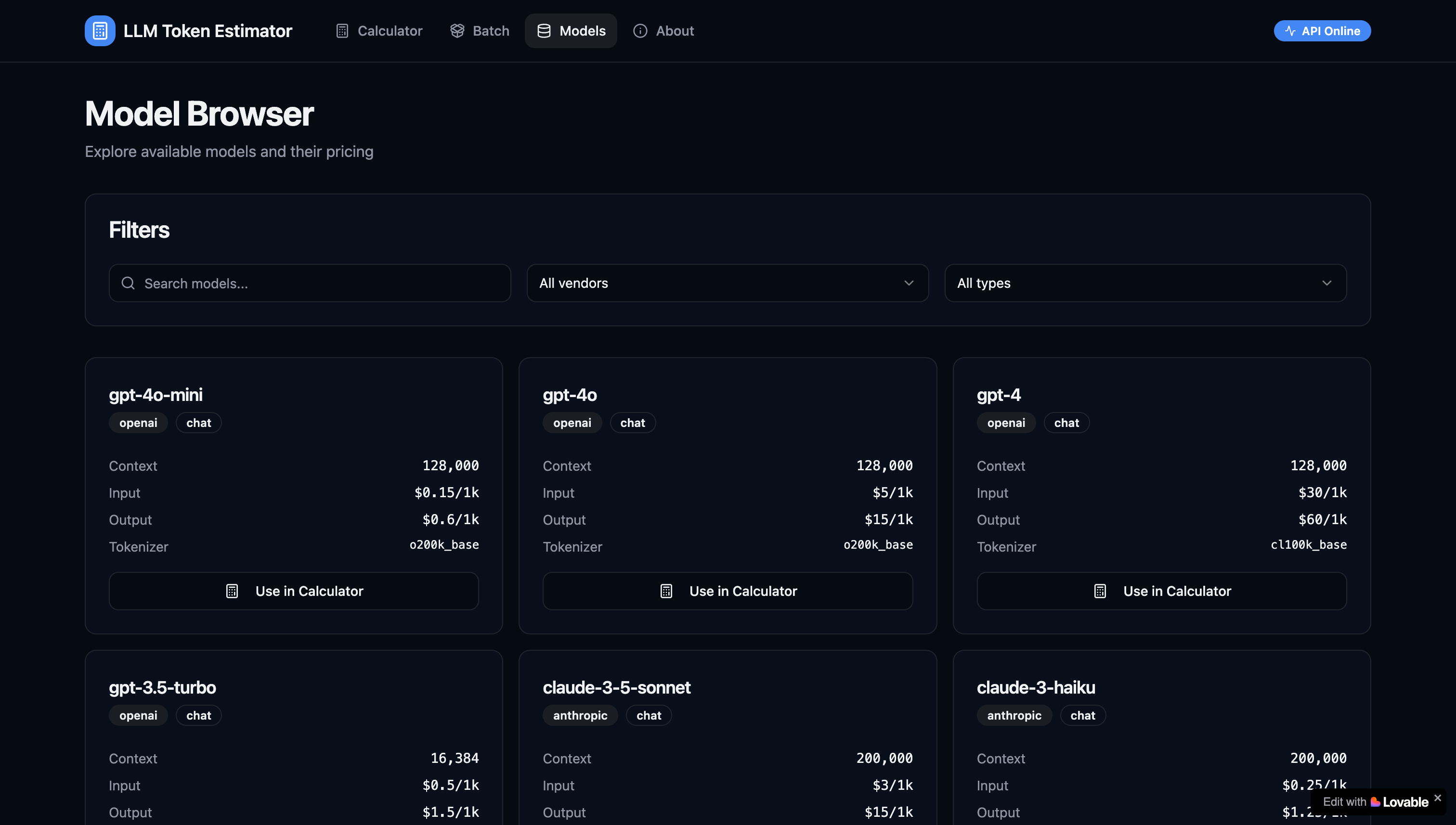Click $0.15/1k input price of gpt-4o-mini

[447, 492]
